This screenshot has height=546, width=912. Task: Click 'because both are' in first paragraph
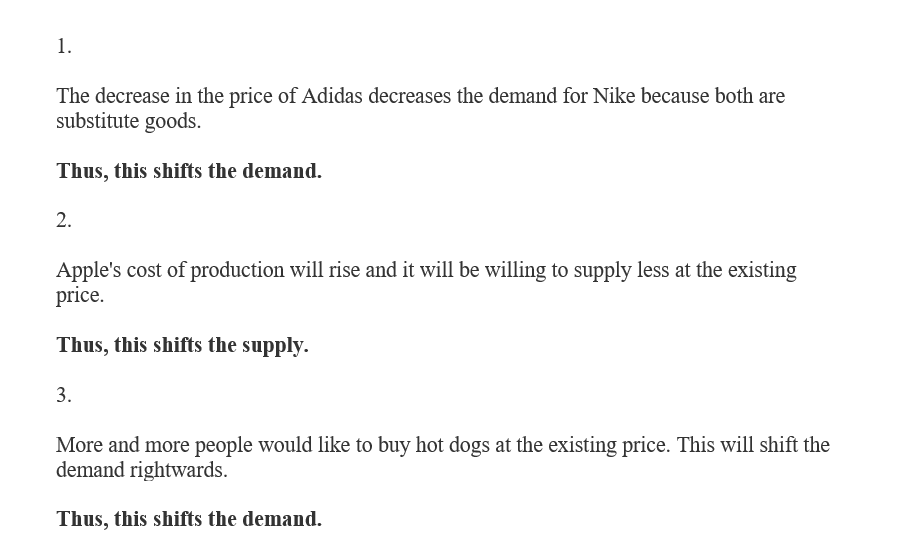click(x=713, y=96)
